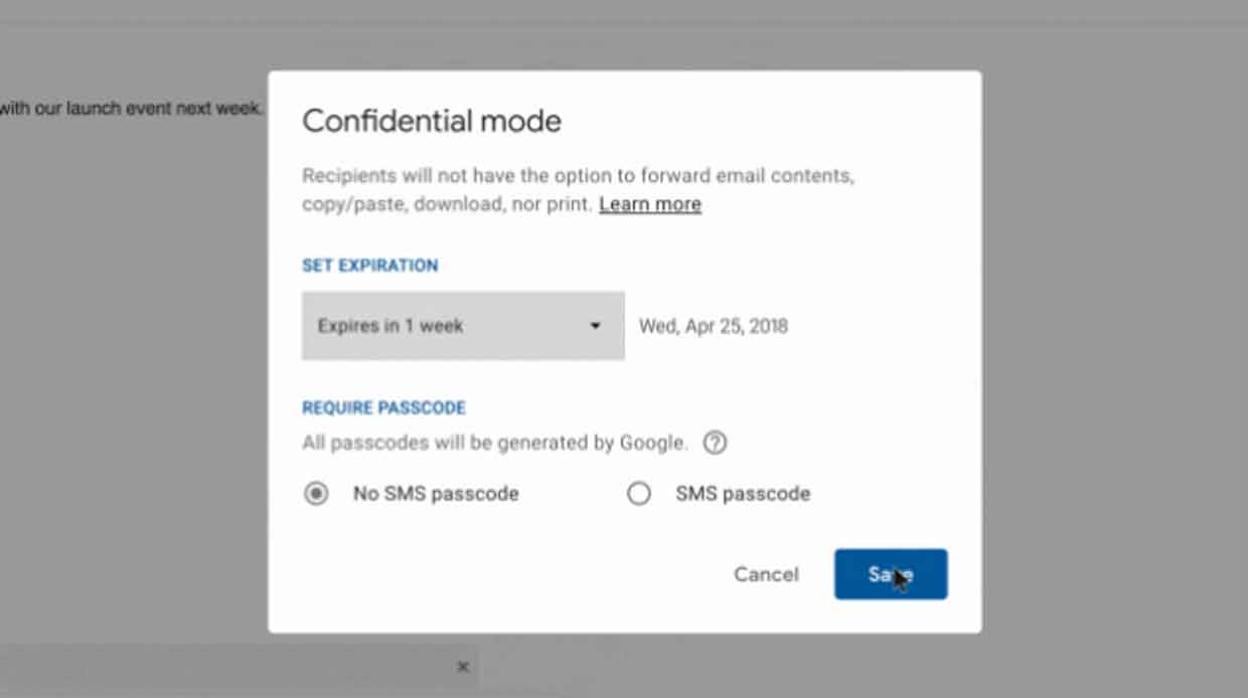Screen dimensions: 1248x698
Task: Click the currently selected No SMS passcode radio
Action: pos(316,493)
